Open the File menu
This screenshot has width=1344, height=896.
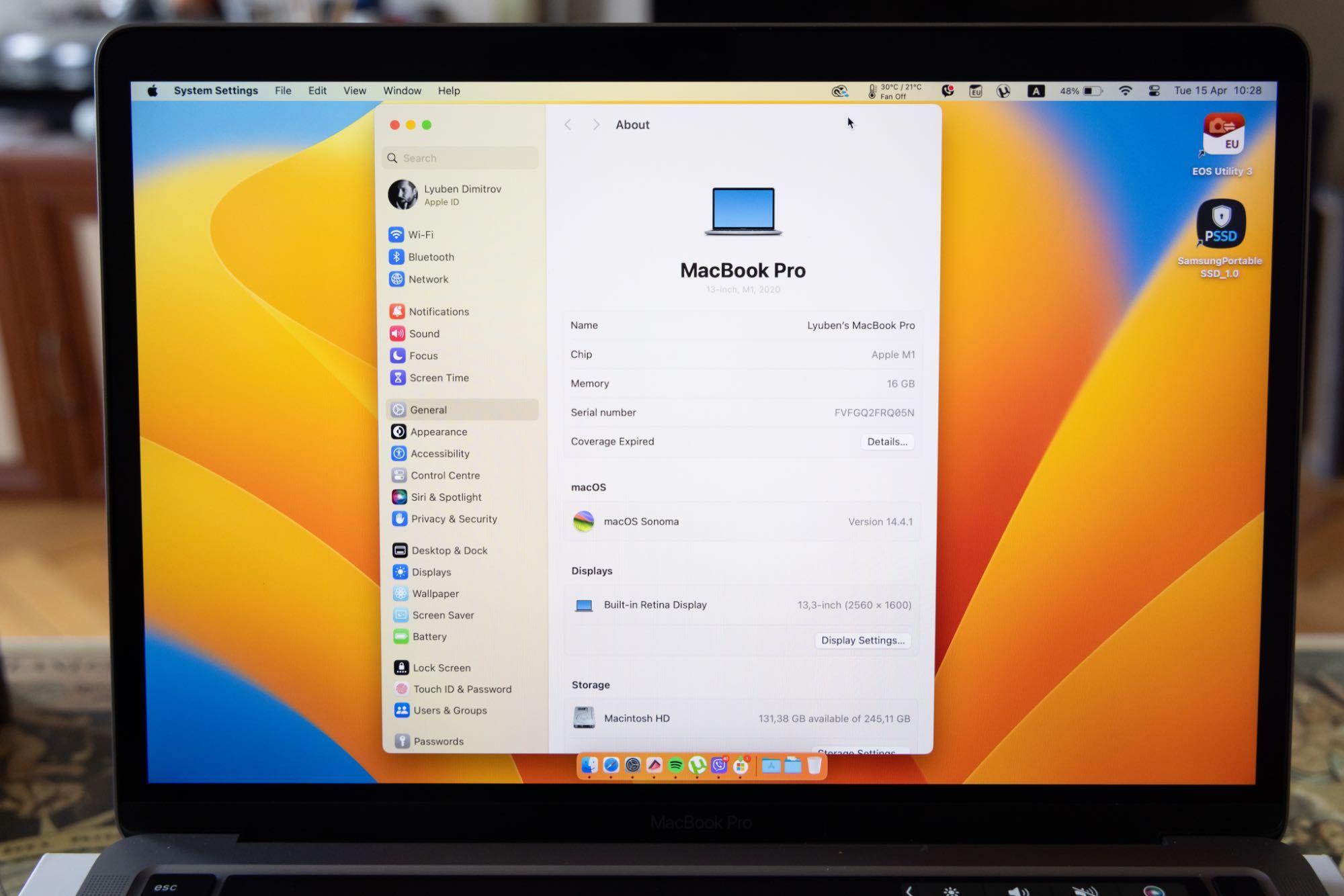283,91
